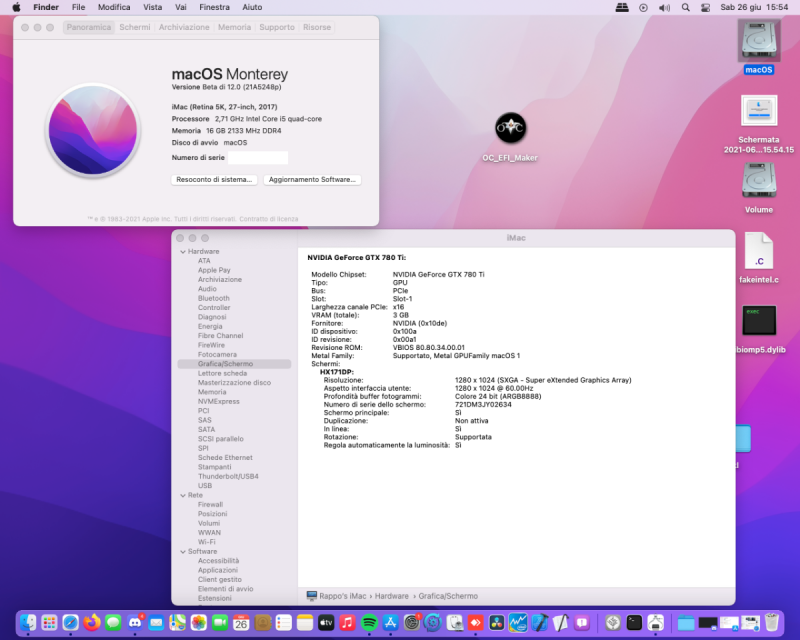Open the Trash in the dock
Screen dimensions: 800x640
tap(772, 623)
